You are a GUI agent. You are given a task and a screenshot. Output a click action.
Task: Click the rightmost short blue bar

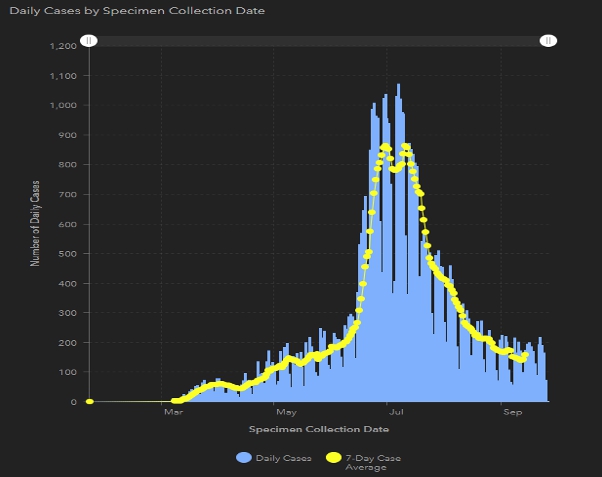click(546, 391)
